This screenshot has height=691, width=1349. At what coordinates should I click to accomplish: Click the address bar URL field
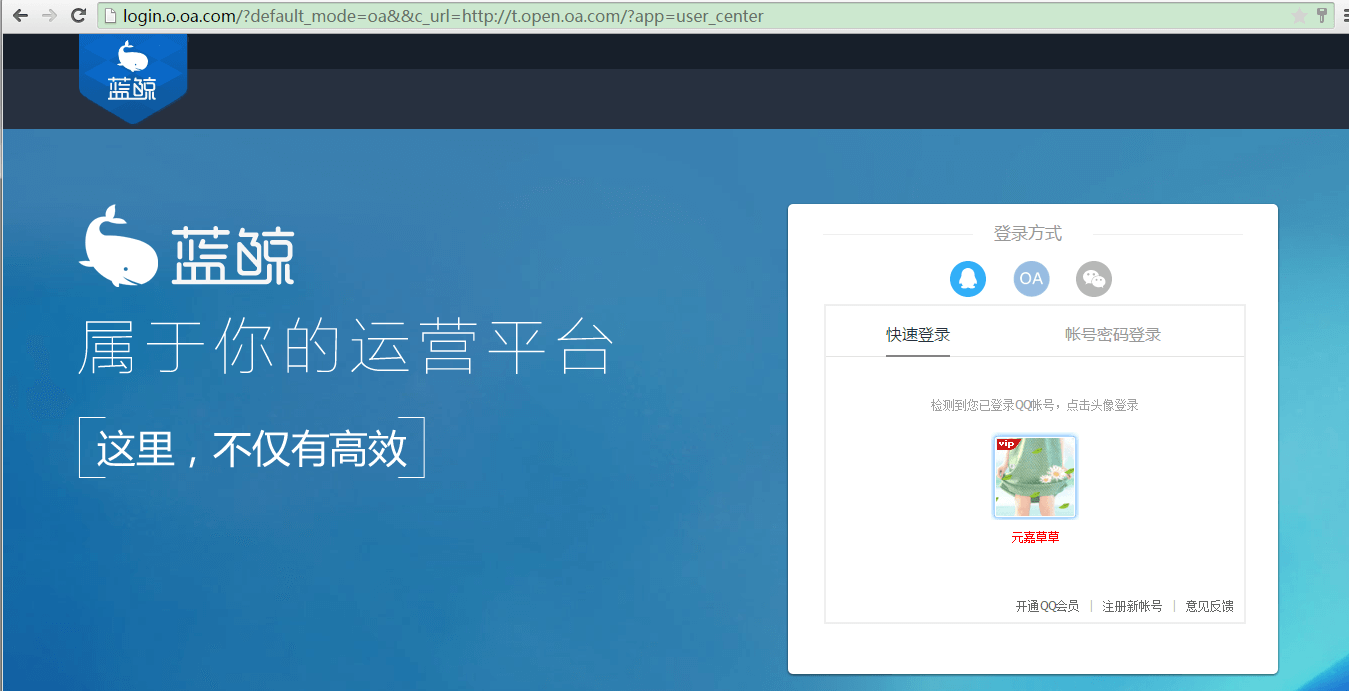(715, 16)
